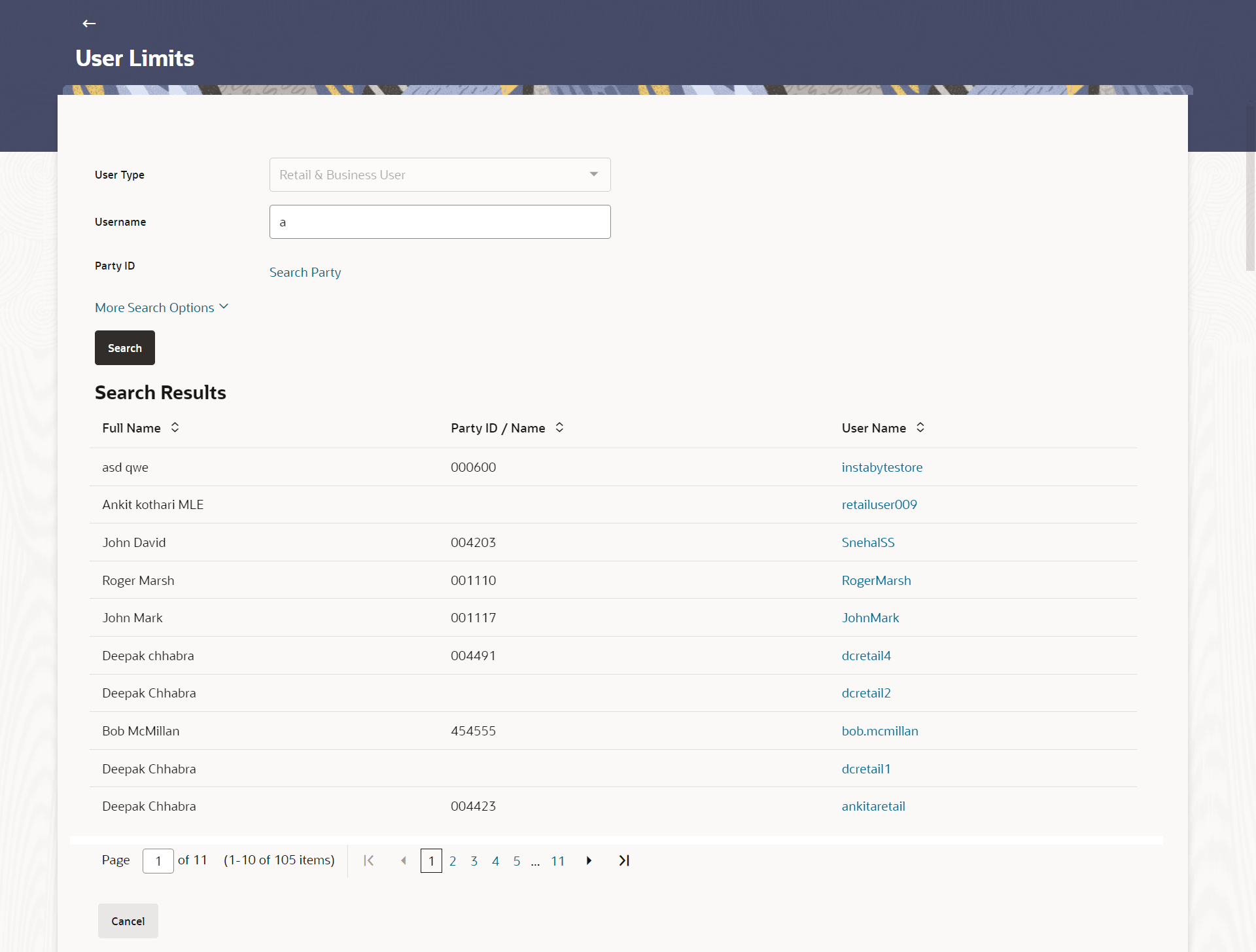Go to next page arrow
This screenshot has width=1256, height=952.
point(589,860)
